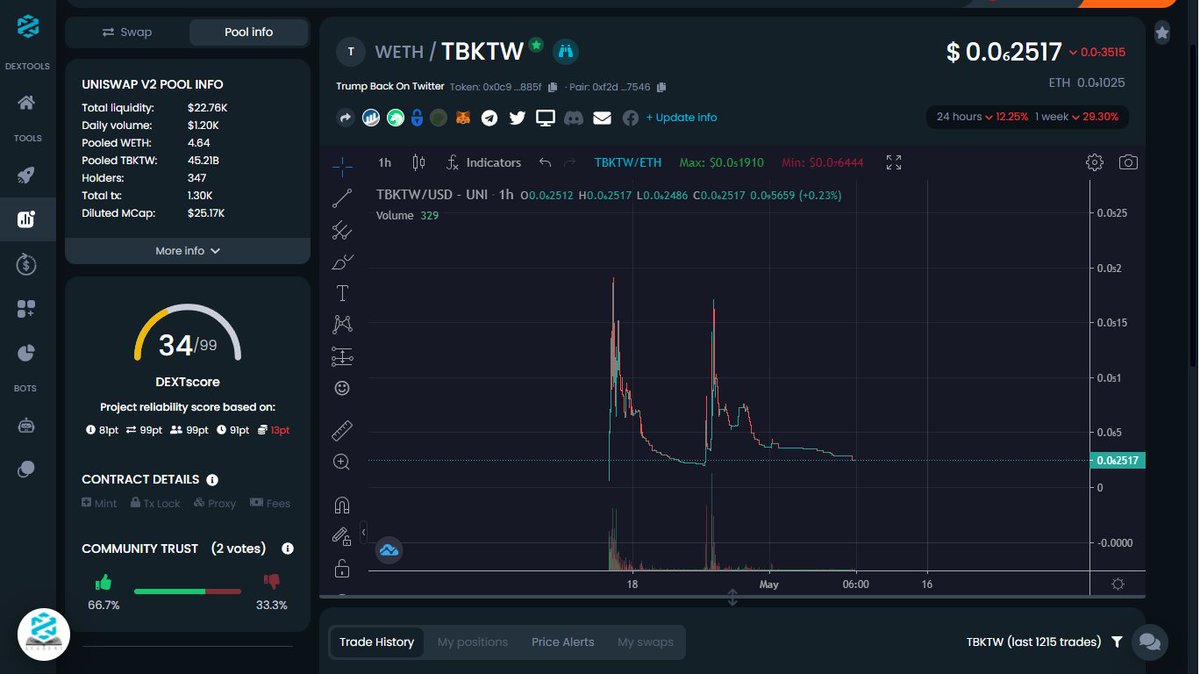The width and height of the screenshot is (1200, 674).
Task: Toggle TBKTW/ETH price denomination
Action: point(627,162)
